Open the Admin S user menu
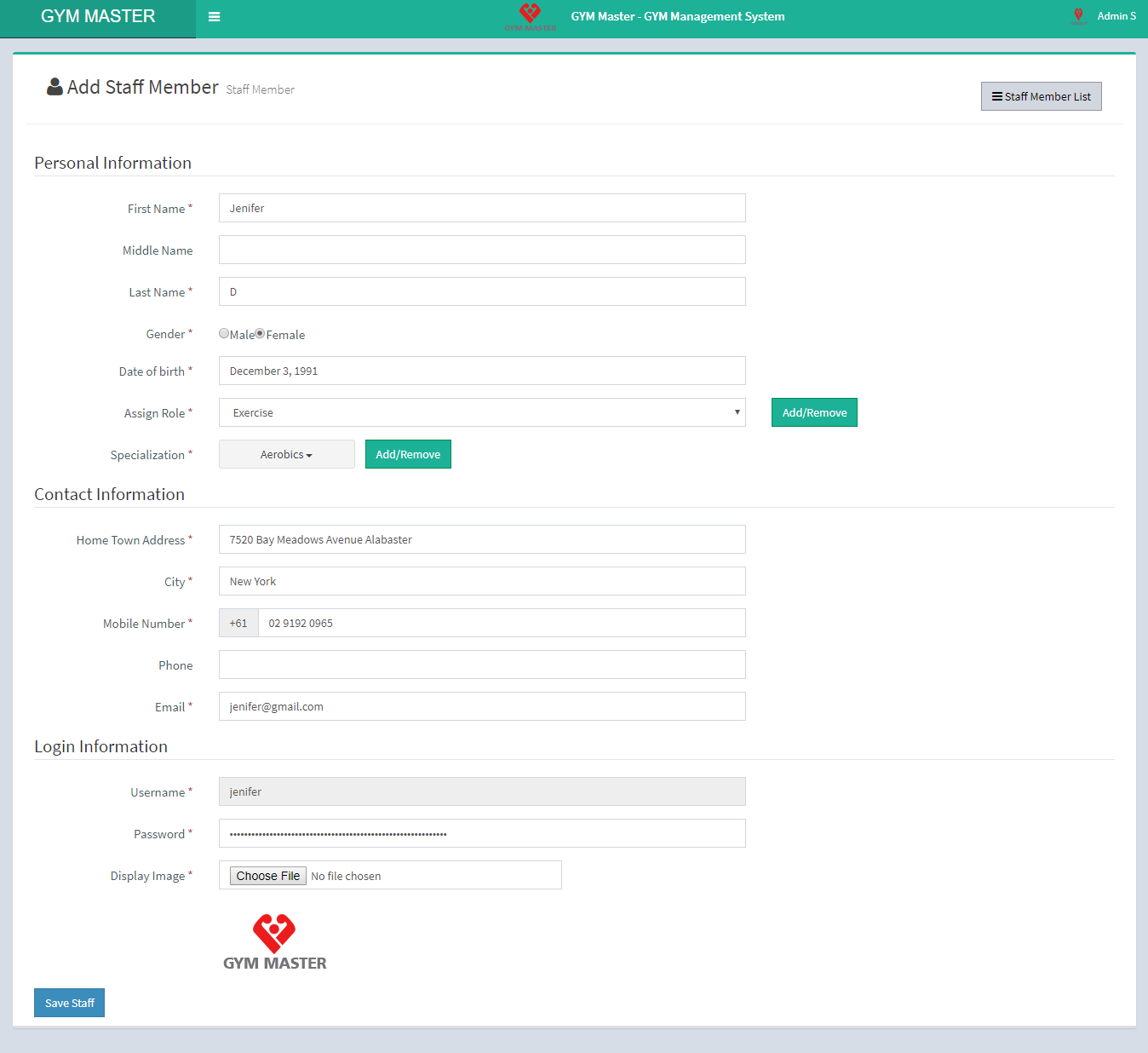Screen dimensions: 1148x1053 click(x=1116, y=16)
